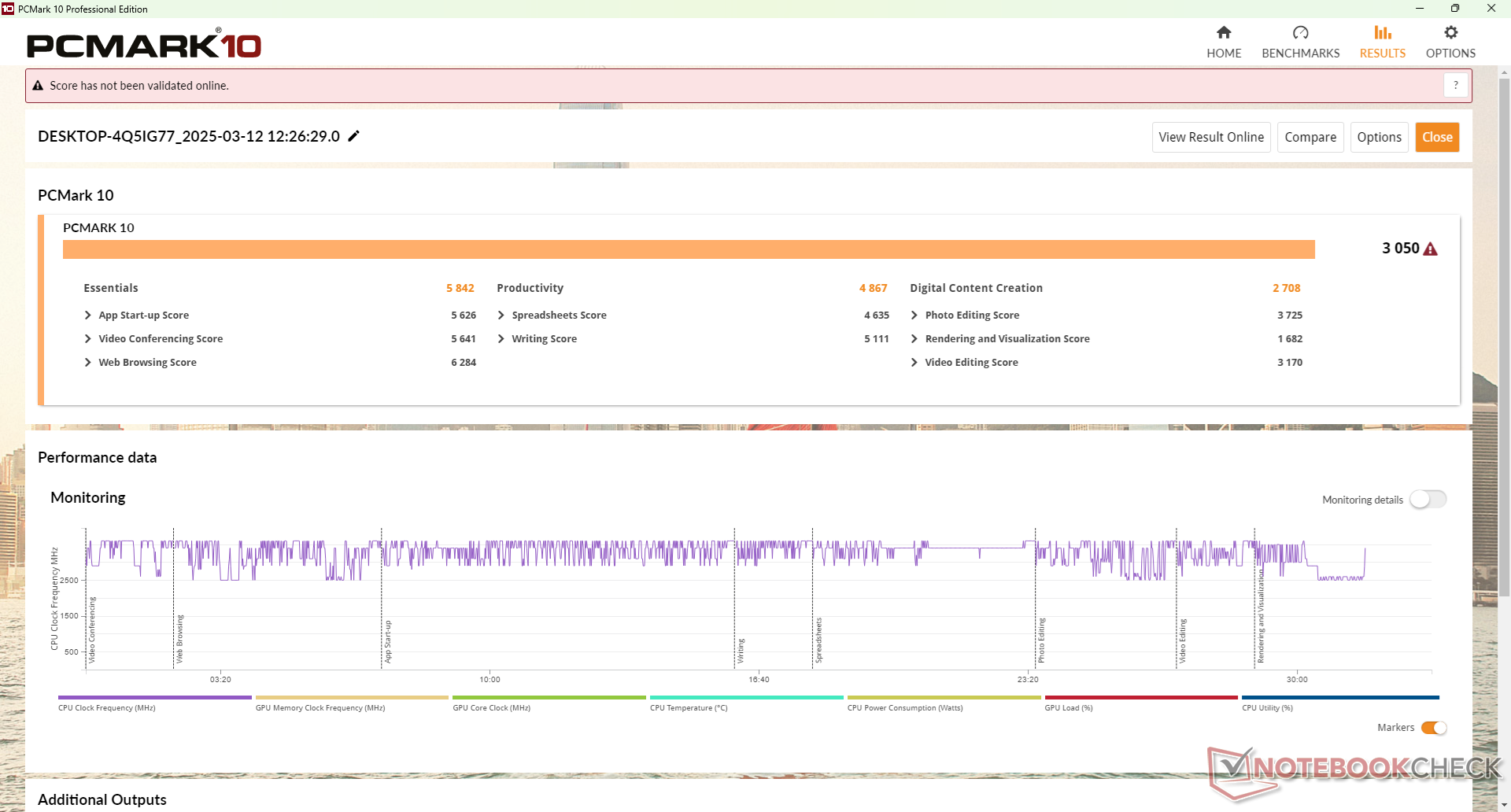
Task: Click the alert icon in validation banner
Action: [38, 86]
